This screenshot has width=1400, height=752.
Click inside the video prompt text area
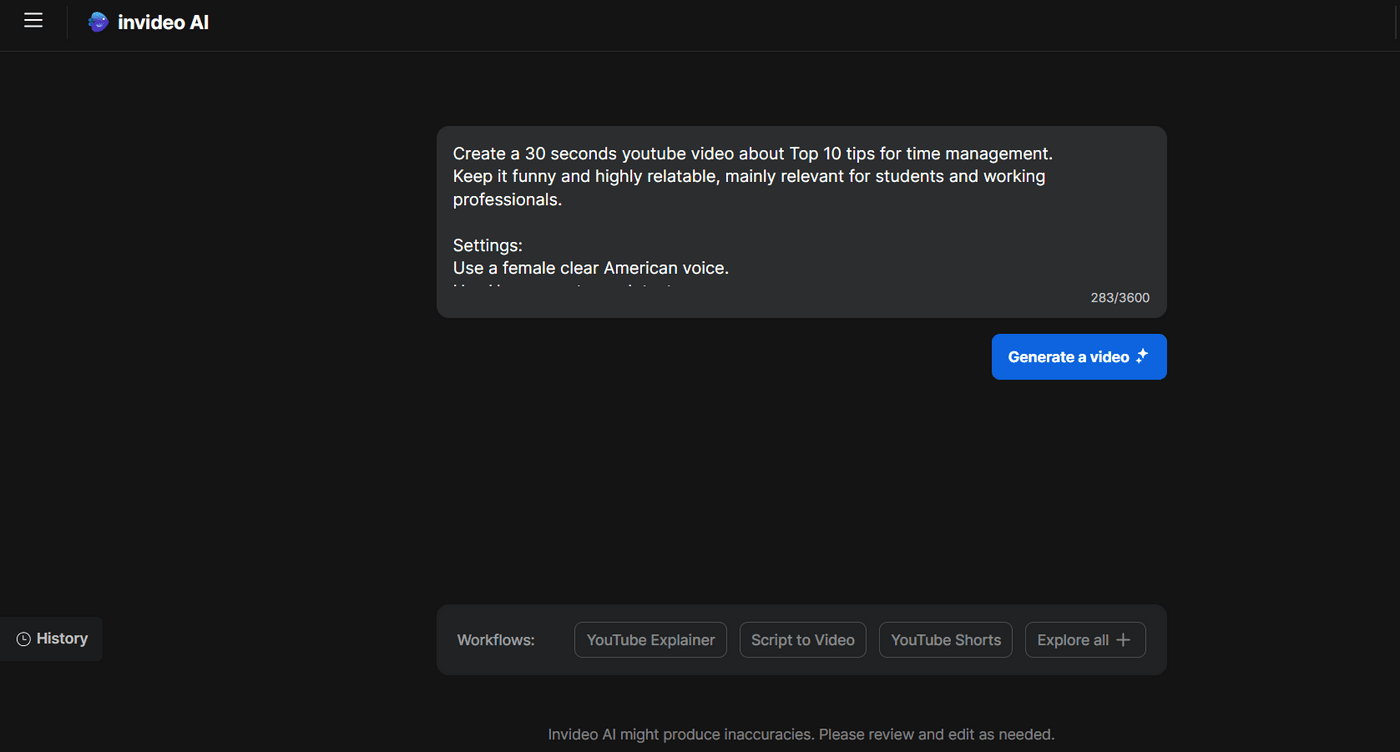[x=800, y=220]
